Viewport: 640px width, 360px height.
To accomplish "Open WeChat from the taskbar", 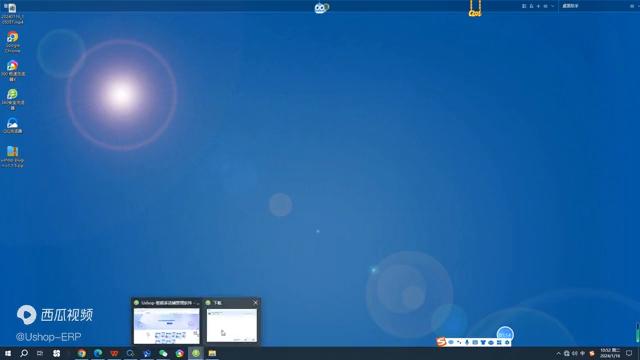I will coord(163,353).
